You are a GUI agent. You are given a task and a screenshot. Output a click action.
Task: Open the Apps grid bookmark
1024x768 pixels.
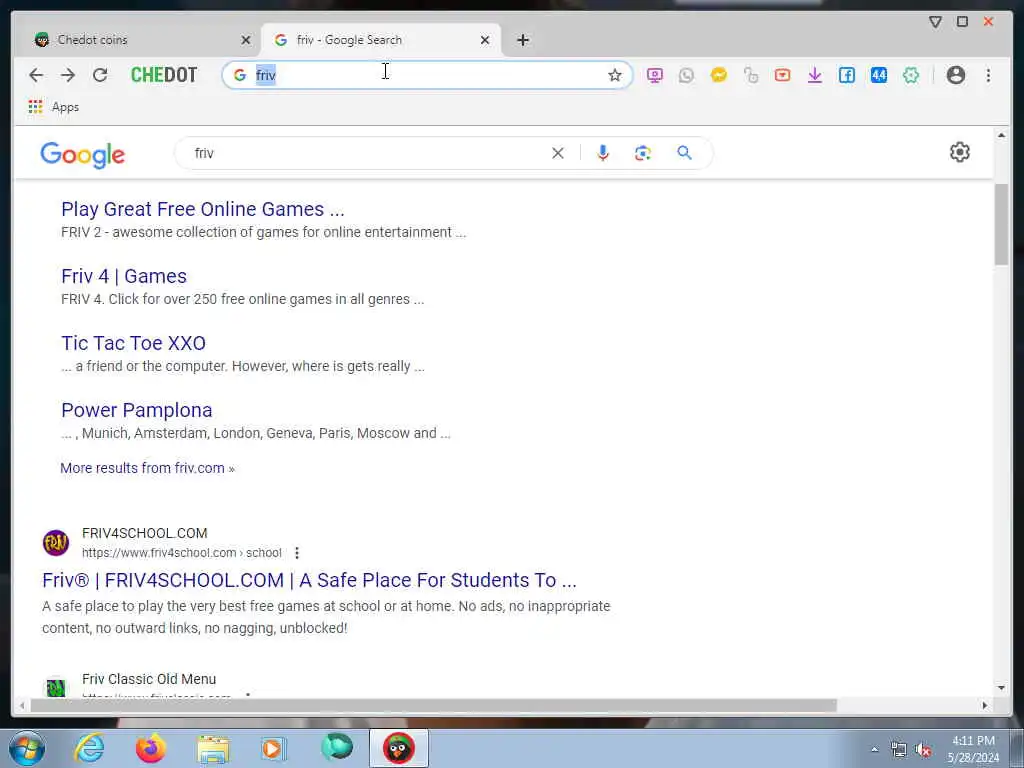54,106
